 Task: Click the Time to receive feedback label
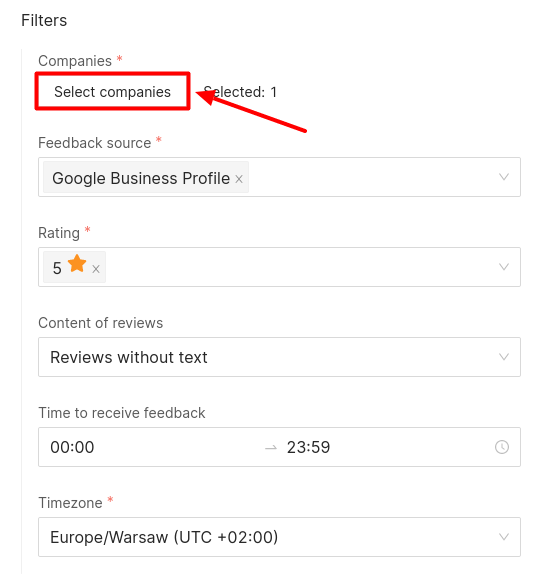(122, 413)
